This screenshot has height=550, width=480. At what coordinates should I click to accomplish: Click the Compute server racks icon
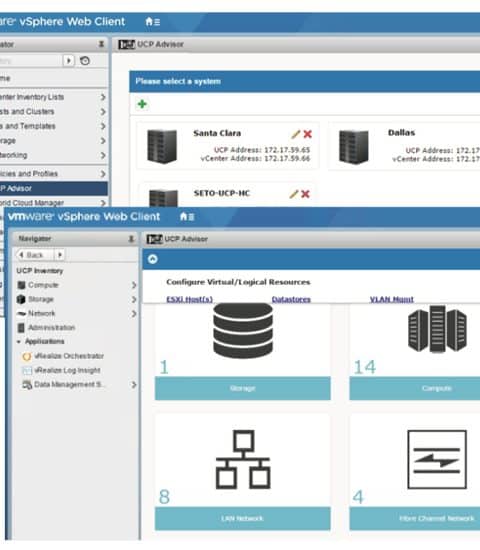[437, 329]
